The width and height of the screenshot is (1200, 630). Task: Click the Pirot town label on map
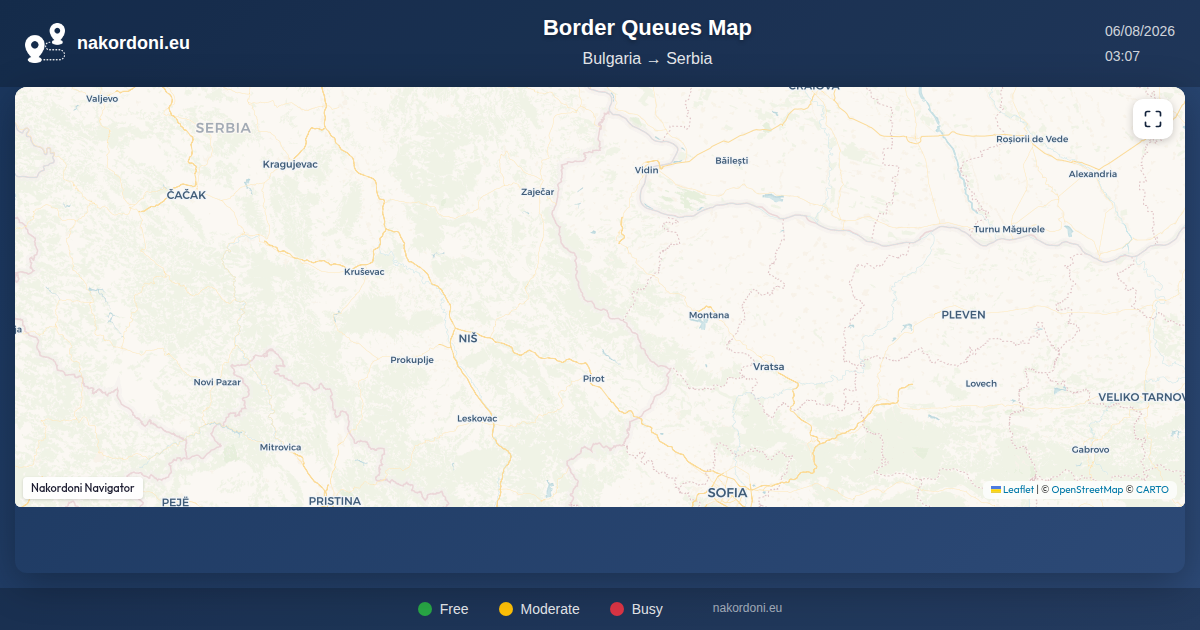[594, 379]
